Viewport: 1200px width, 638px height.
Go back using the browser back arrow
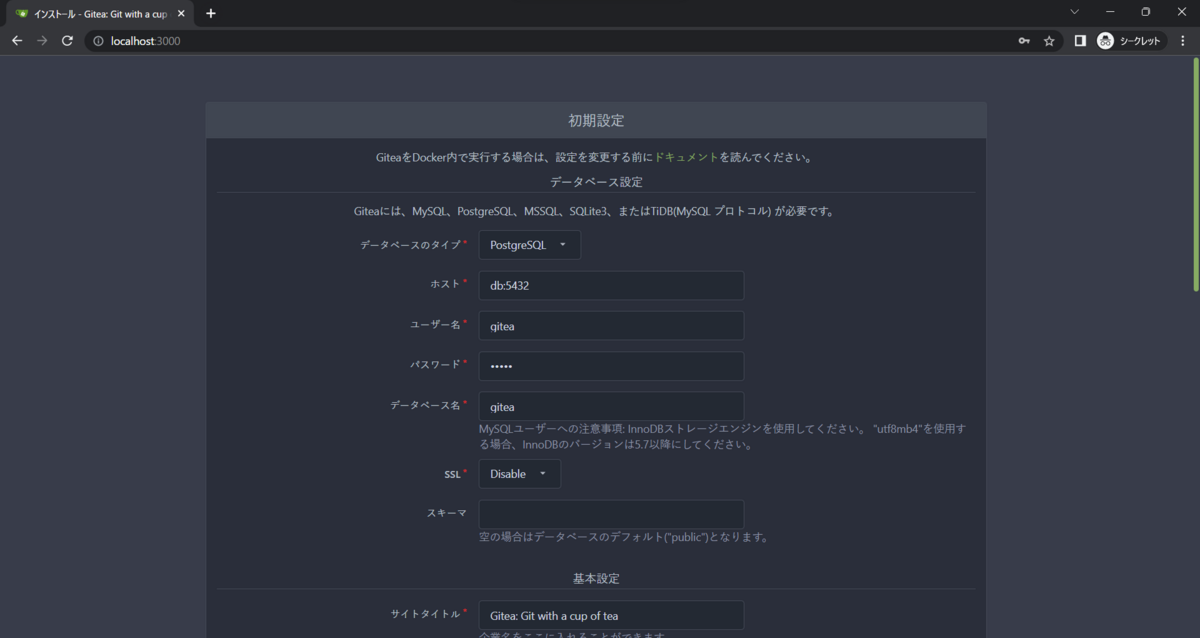17,41
